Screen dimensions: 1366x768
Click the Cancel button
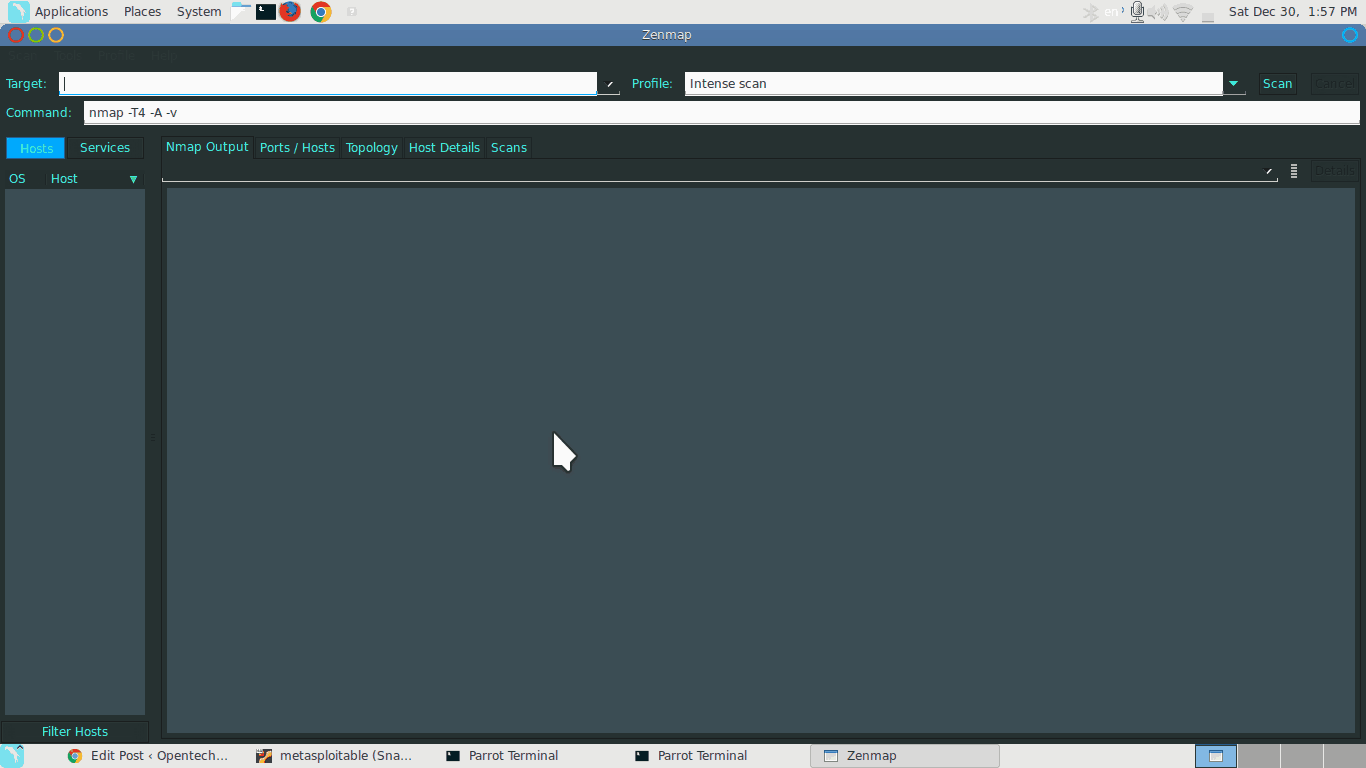tap(1335, 84)
